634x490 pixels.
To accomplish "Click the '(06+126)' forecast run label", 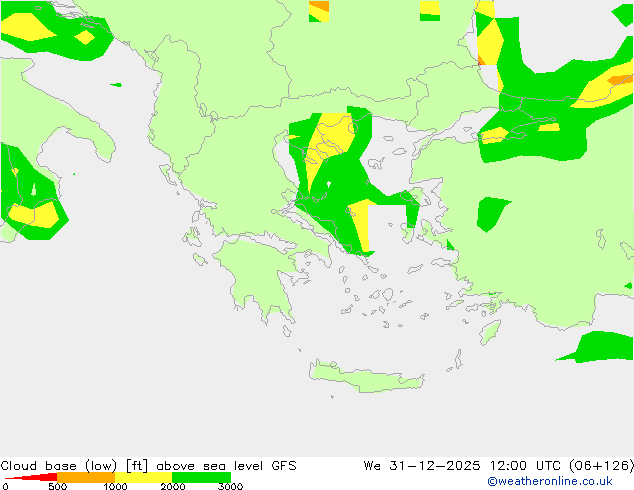I will click(x=601, y=466).
